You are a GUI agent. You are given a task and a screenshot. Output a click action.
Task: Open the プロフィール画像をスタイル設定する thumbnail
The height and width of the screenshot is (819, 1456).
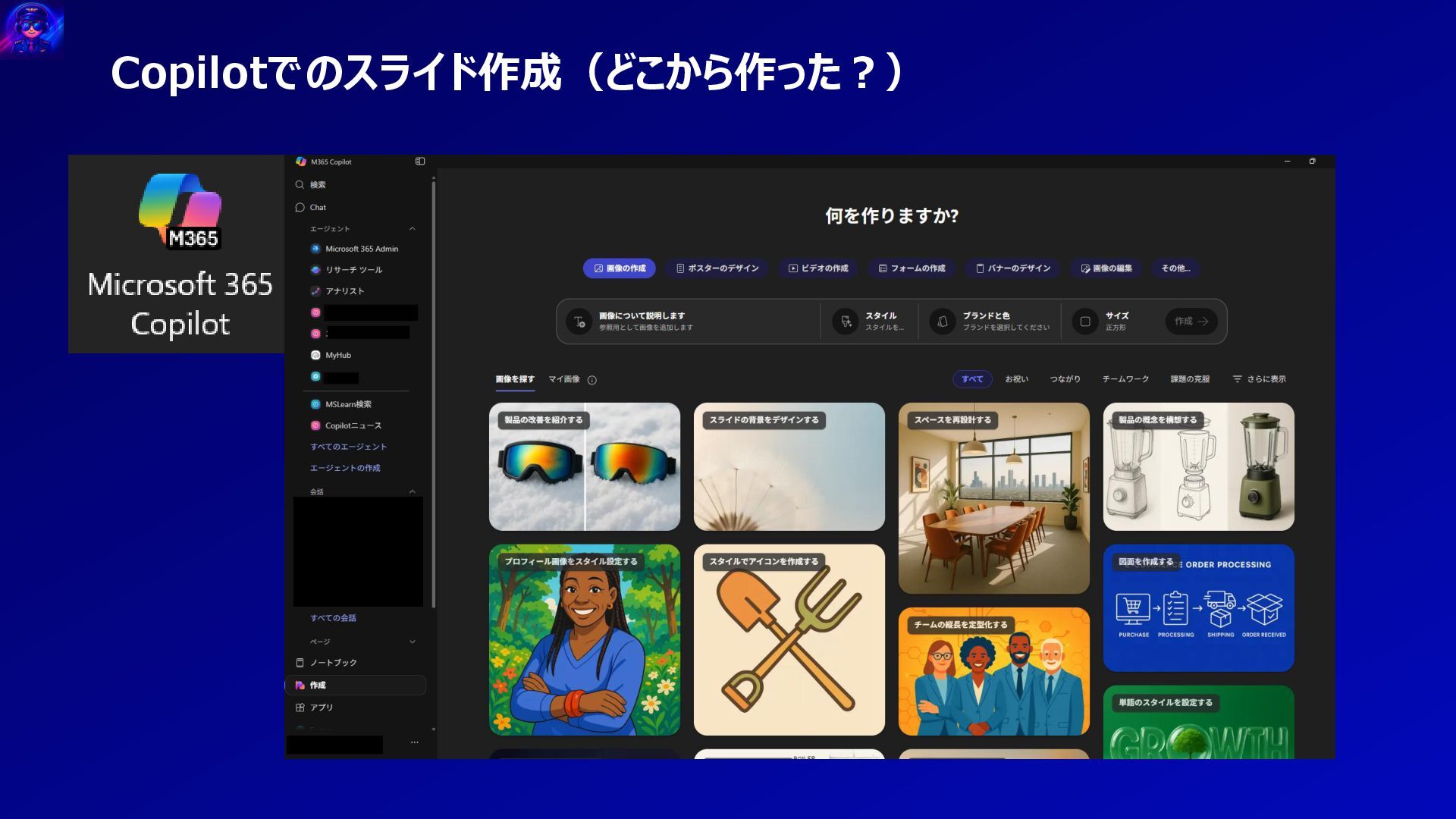tap(585, 639)
